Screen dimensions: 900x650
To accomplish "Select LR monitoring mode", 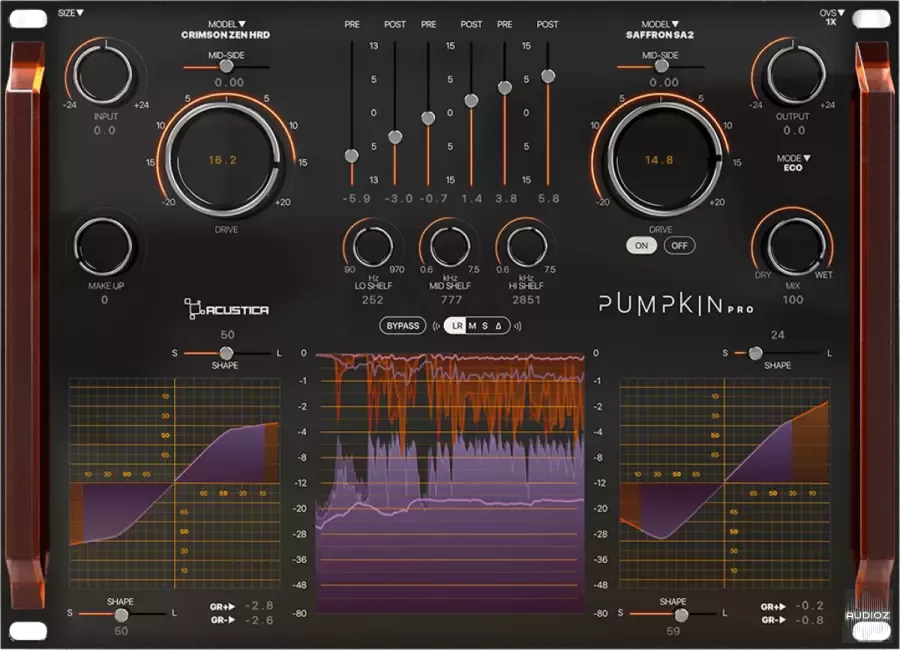I will click(457, 326).
